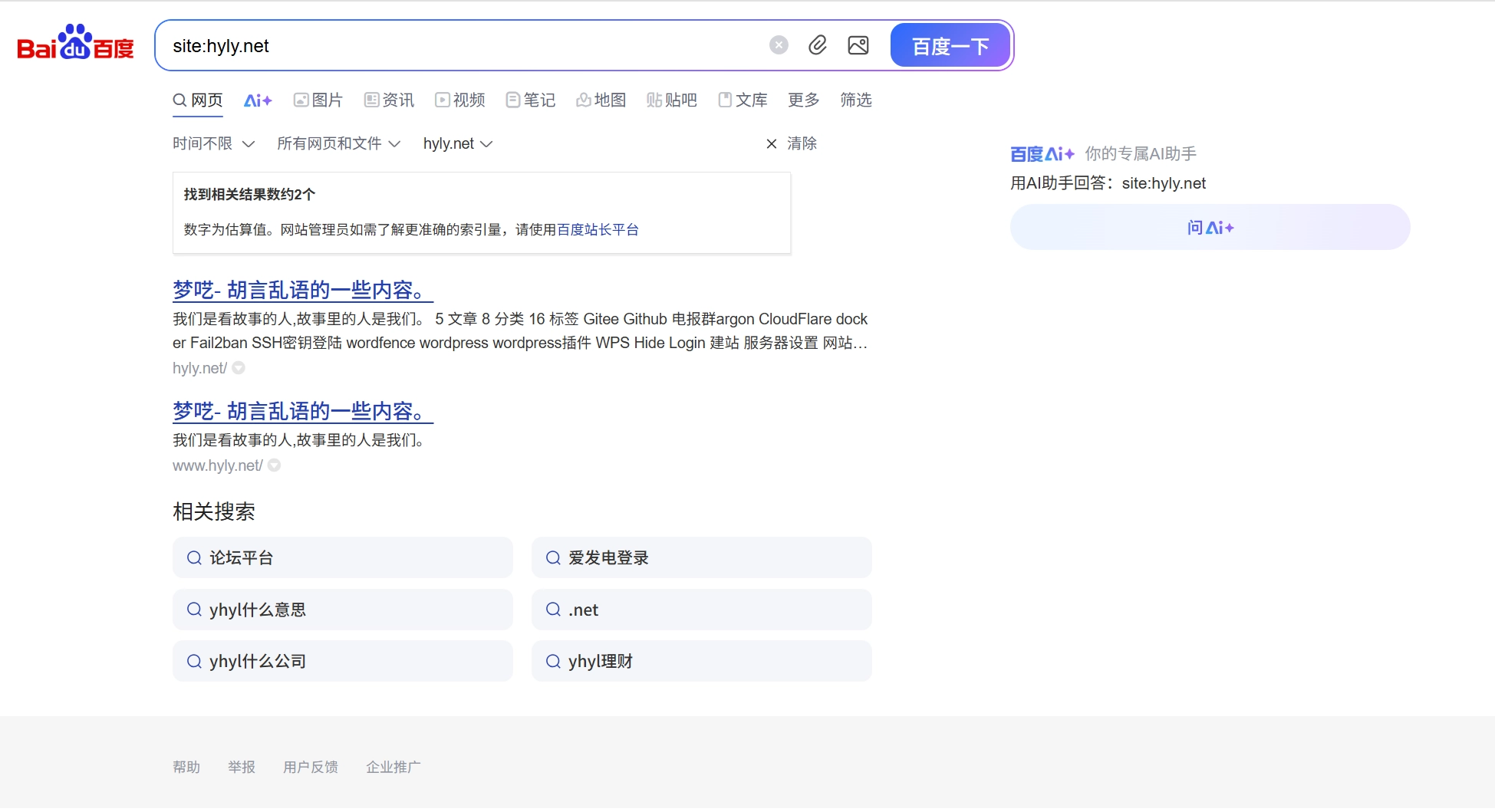Open second 梦呓 result with www.hyly.net/ URL
The width and height of the screenshot is (1495, 812).
point(303,412)
